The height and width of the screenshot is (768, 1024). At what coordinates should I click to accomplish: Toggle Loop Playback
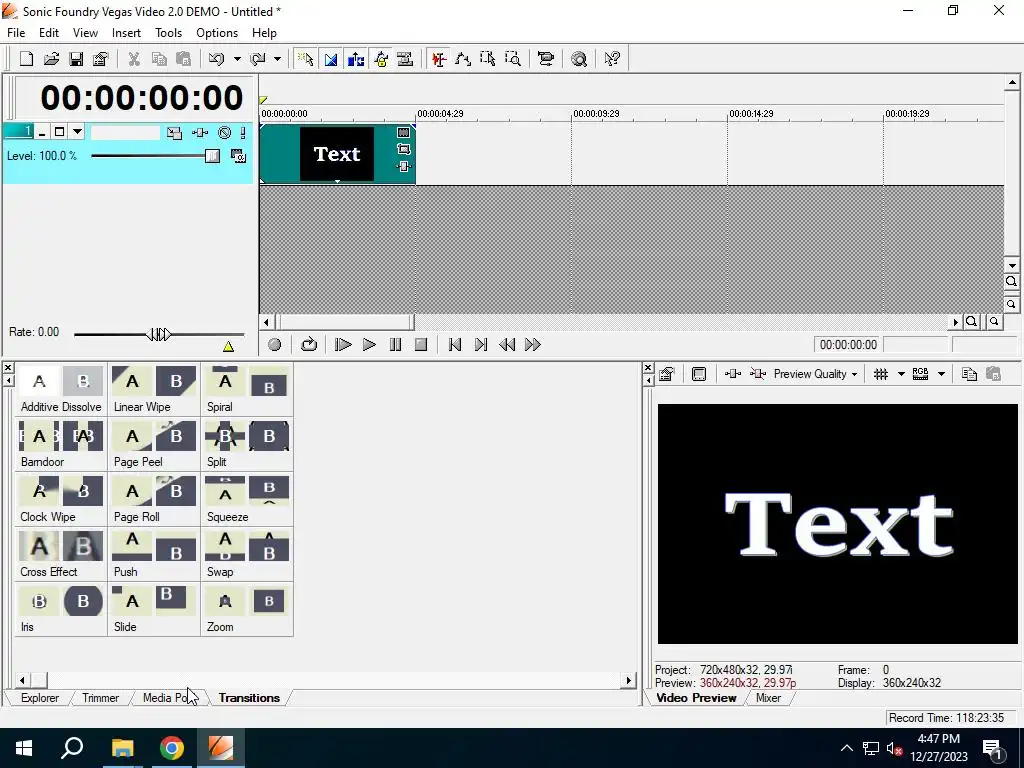[x=309, y=345]
